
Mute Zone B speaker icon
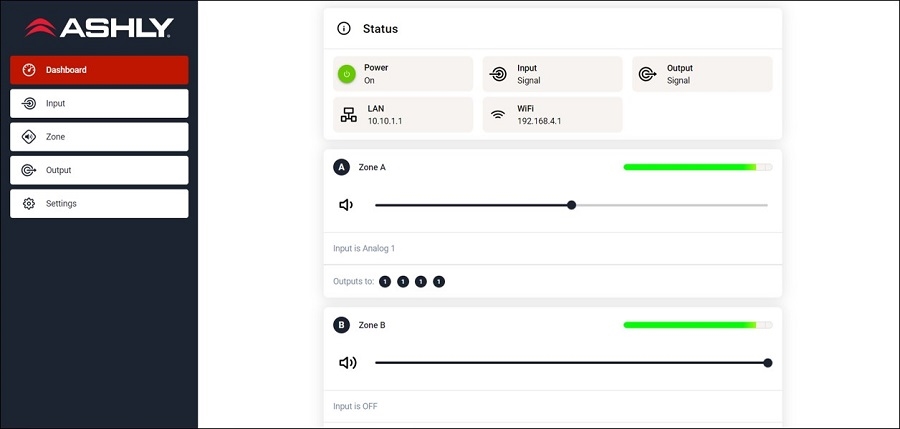tap(347, 363)
